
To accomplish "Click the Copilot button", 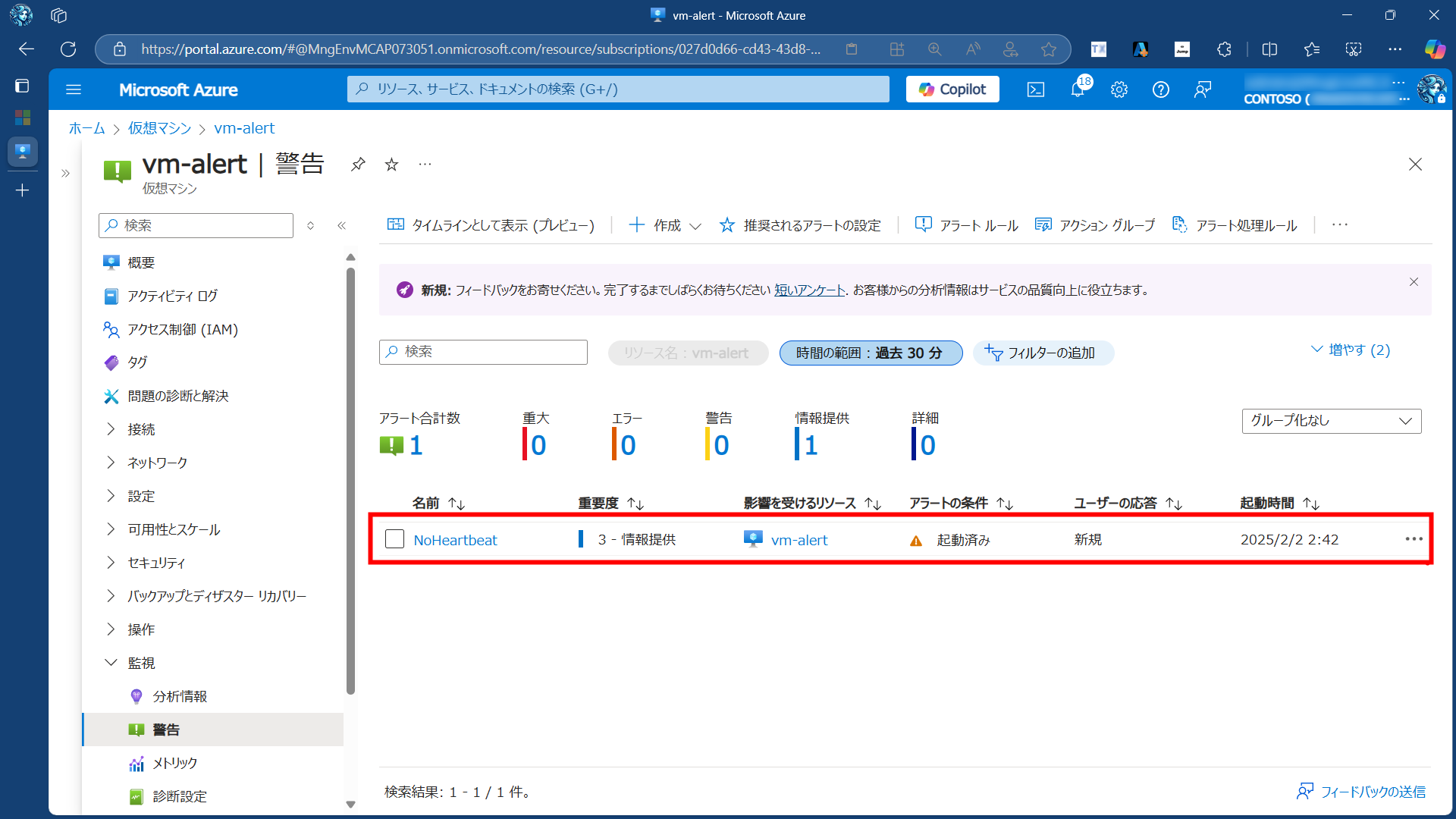I will point(952,89).
